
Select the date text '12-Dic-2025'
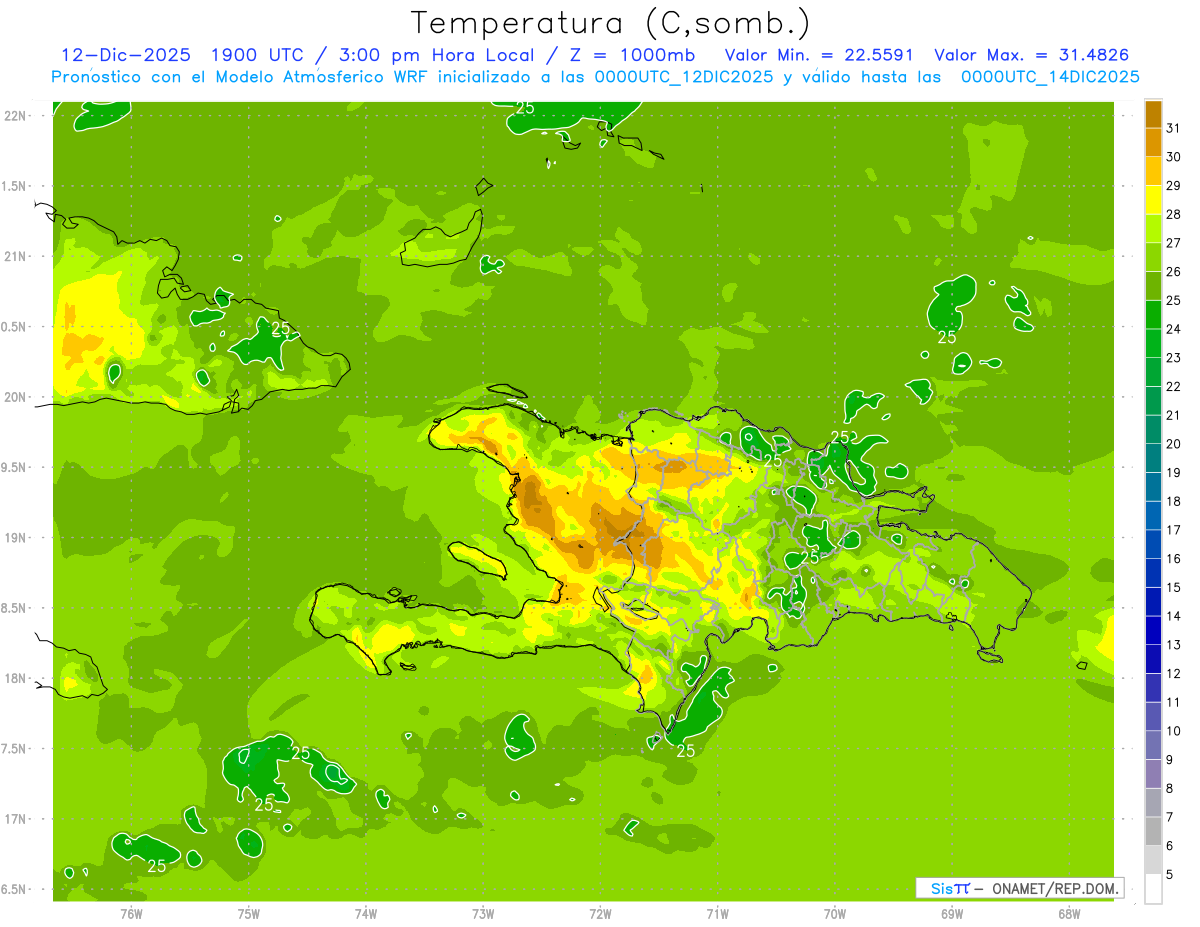pos(126,54)
